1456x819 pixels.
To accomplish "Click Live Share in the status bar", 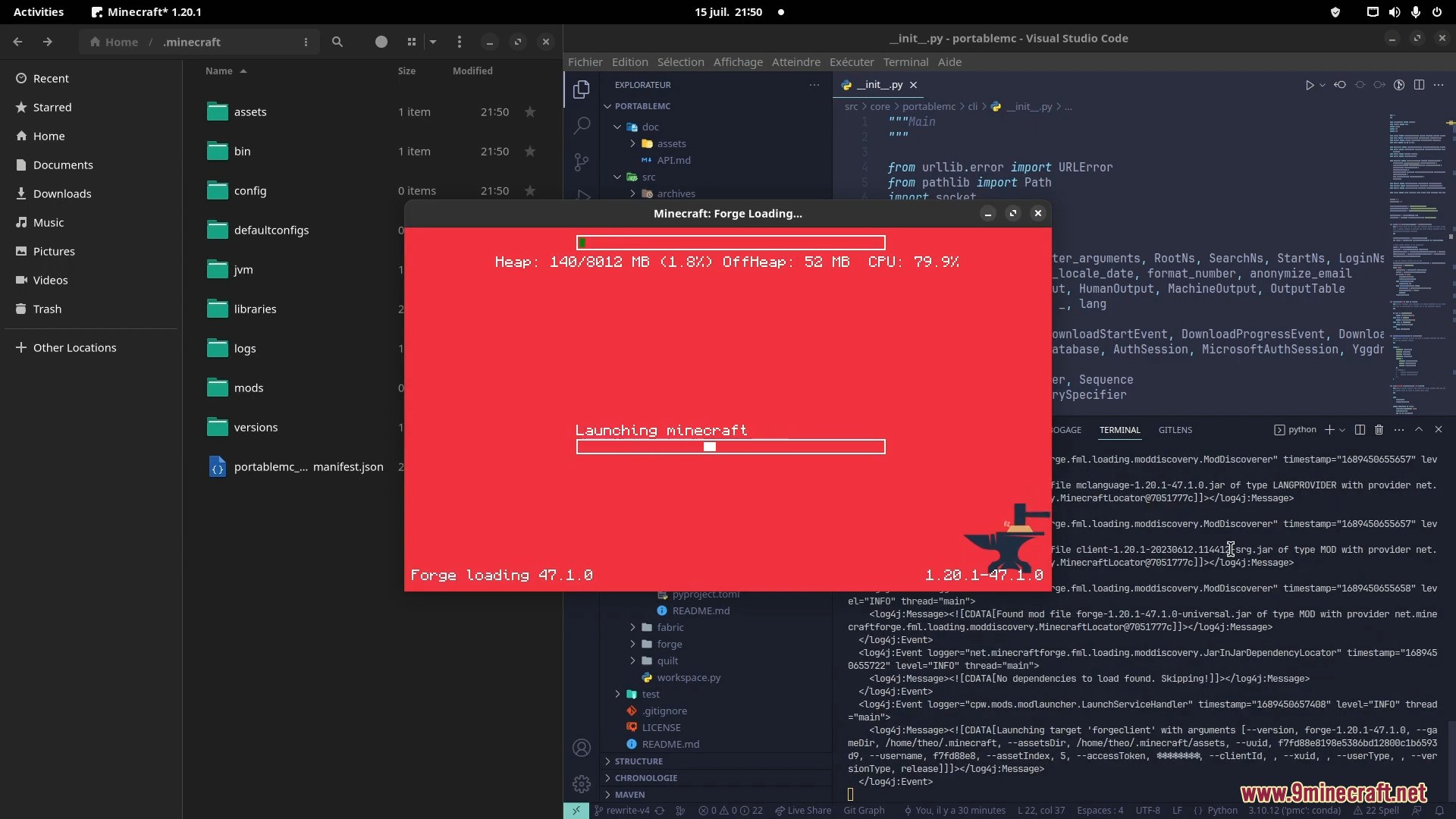I will pos(803,811).
